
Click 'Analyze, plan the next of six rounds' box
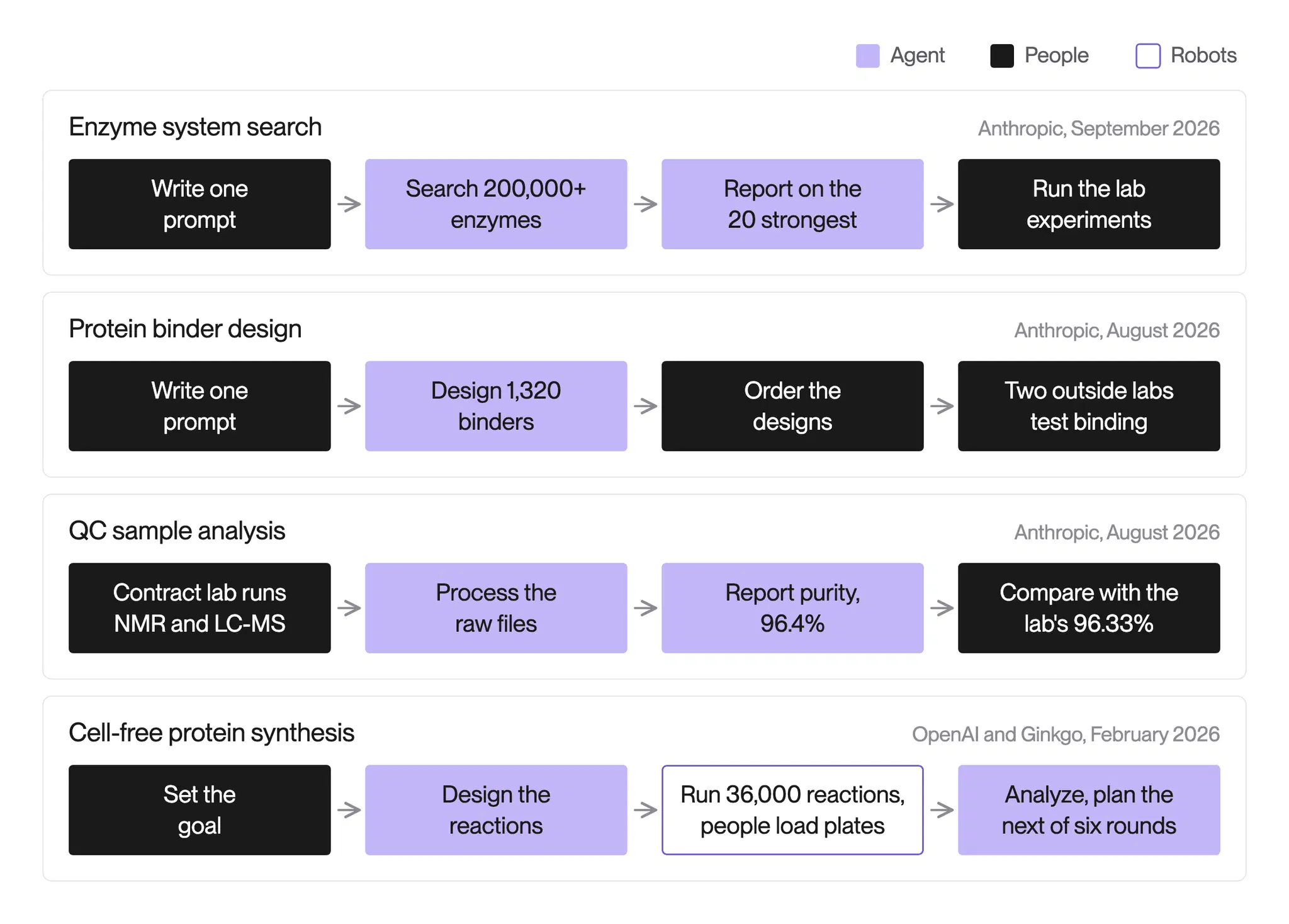(1089, 810)
